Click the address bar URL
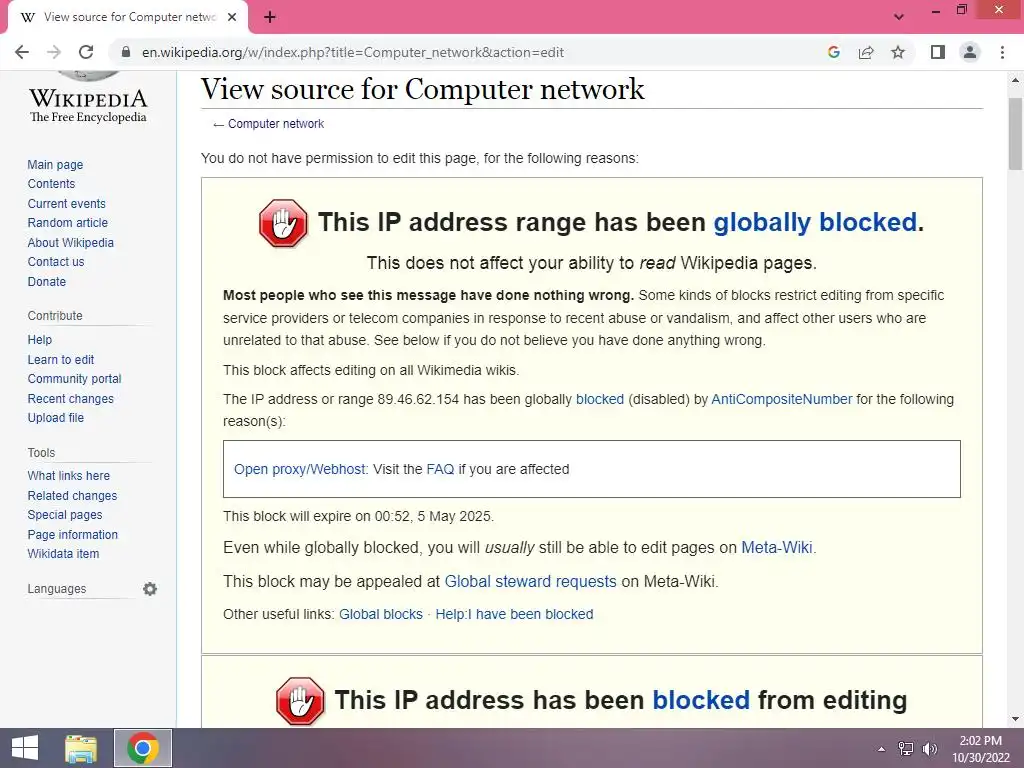Viewport: 1024px width, 768px height. 353,52
